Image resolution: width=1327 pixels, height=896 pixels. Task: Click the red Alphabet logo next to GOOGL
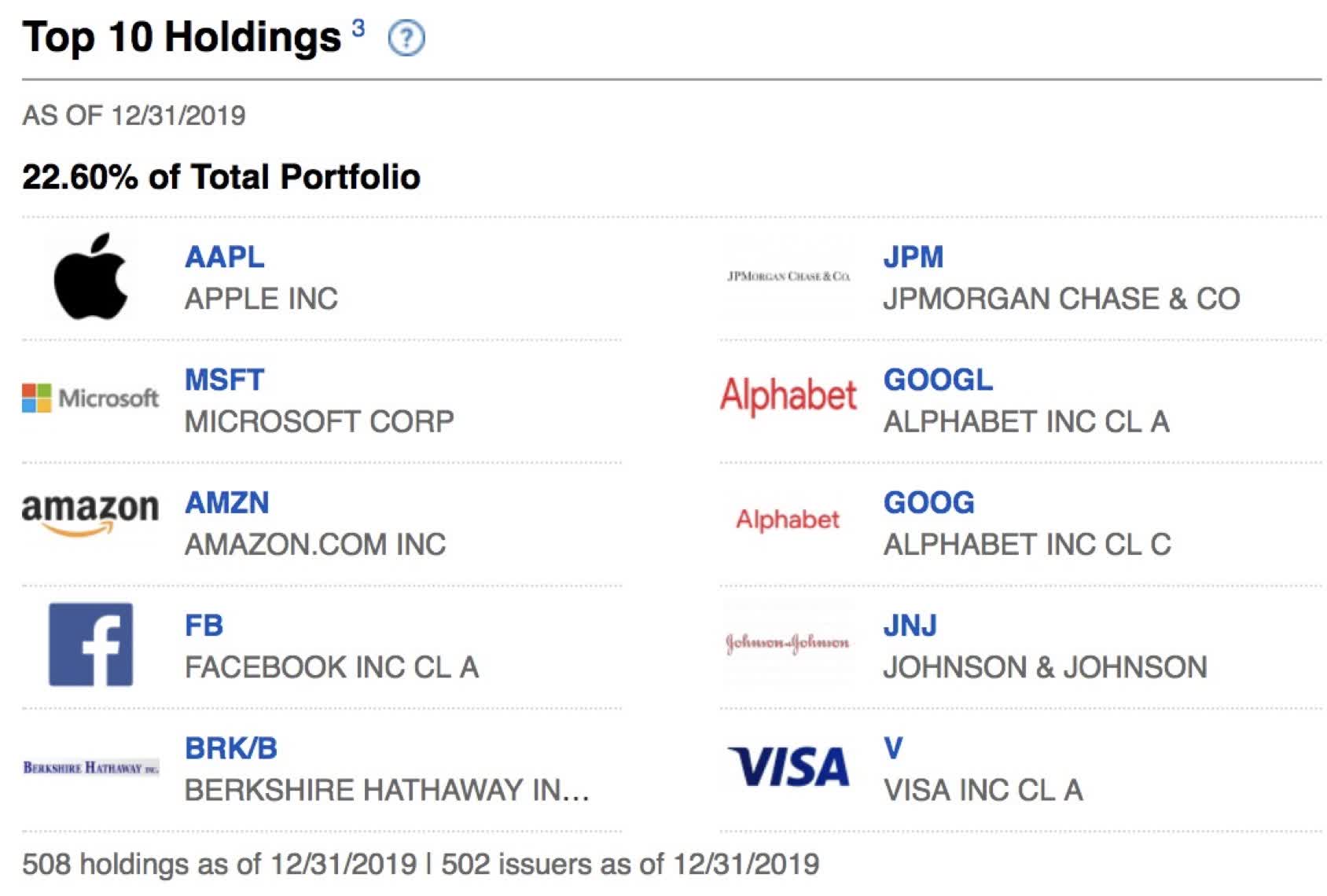(790, 397)
